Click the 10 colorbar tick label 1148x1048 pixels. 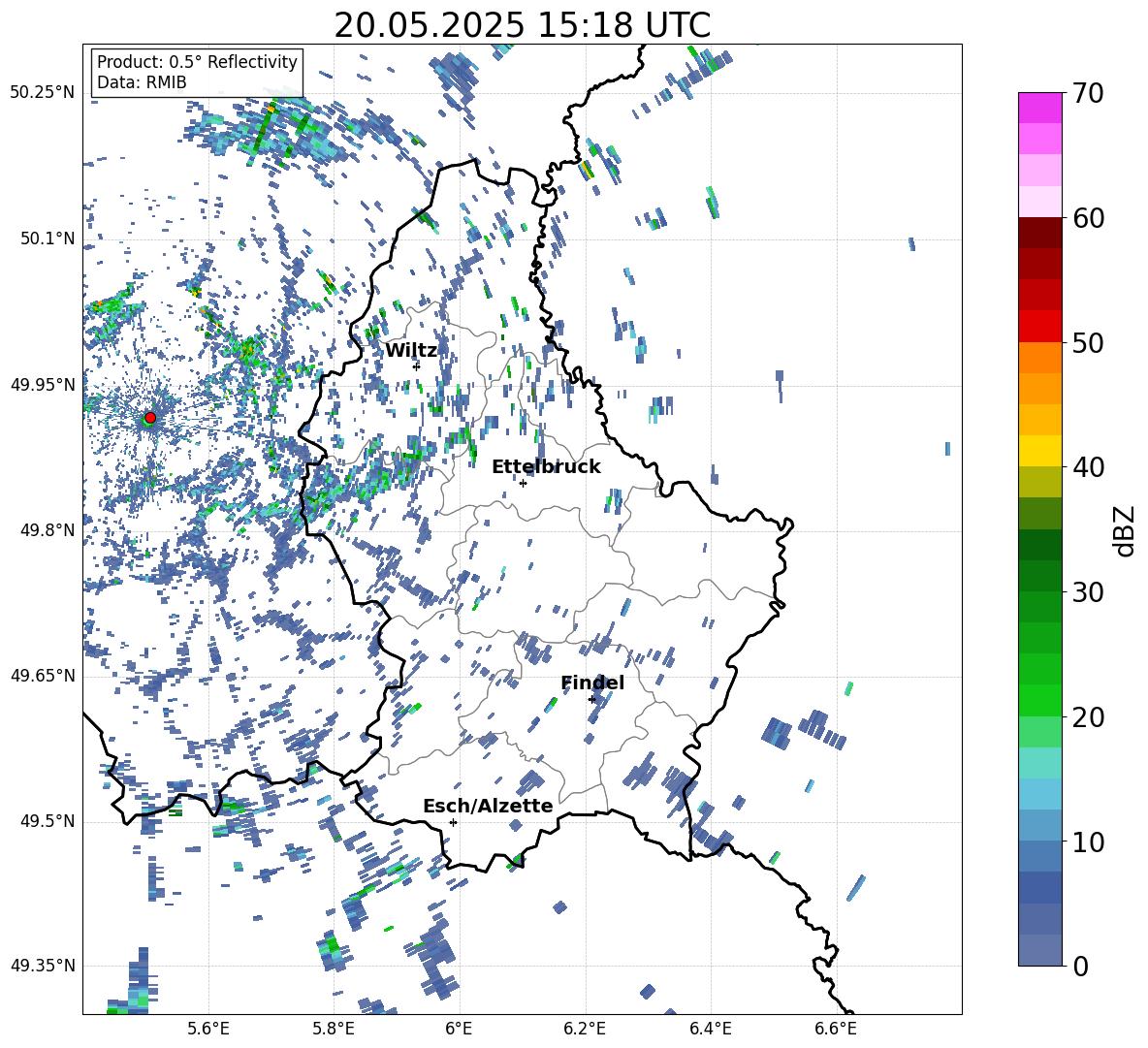coord(1088,842)
